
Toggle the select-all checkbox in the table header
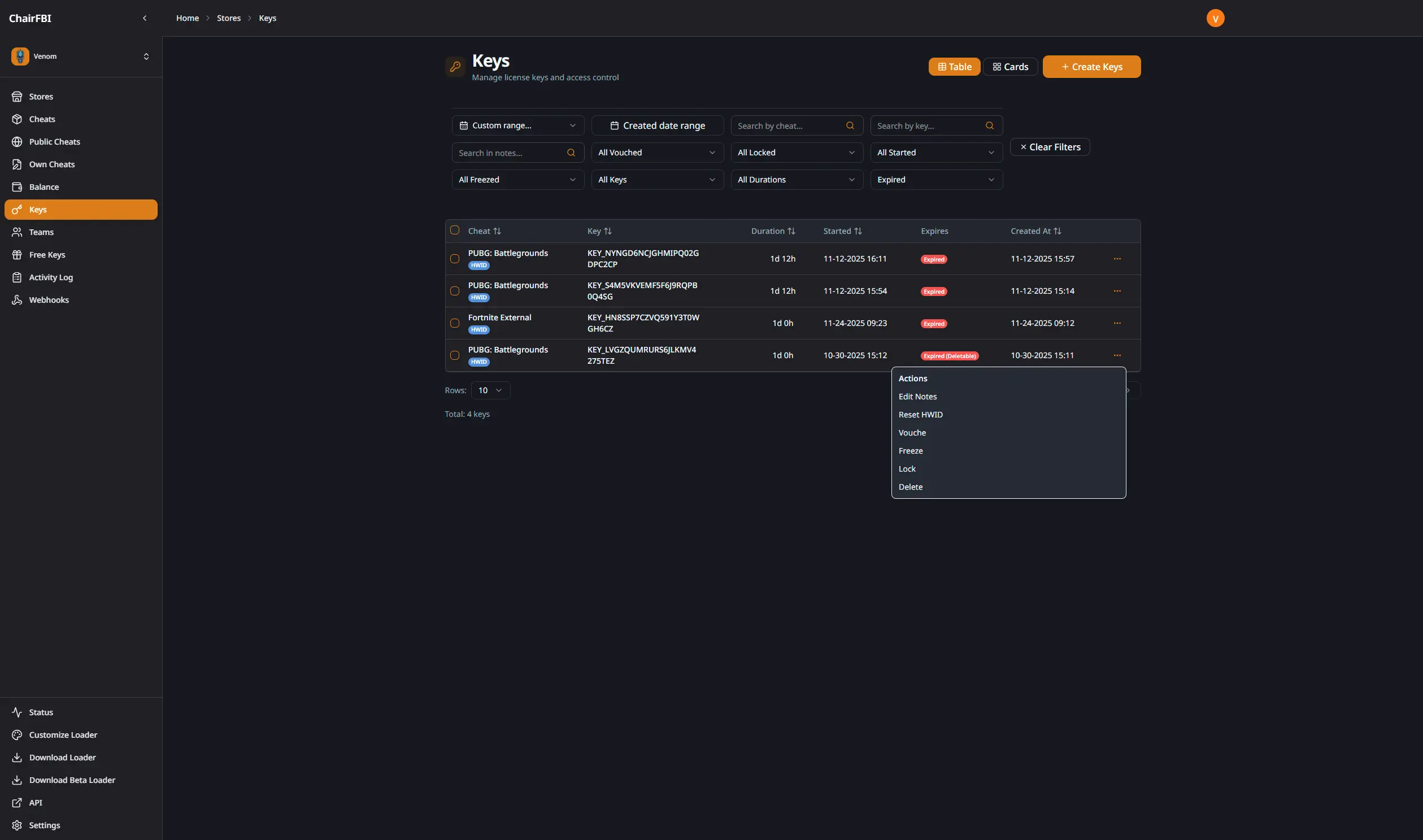click(455, 230)
